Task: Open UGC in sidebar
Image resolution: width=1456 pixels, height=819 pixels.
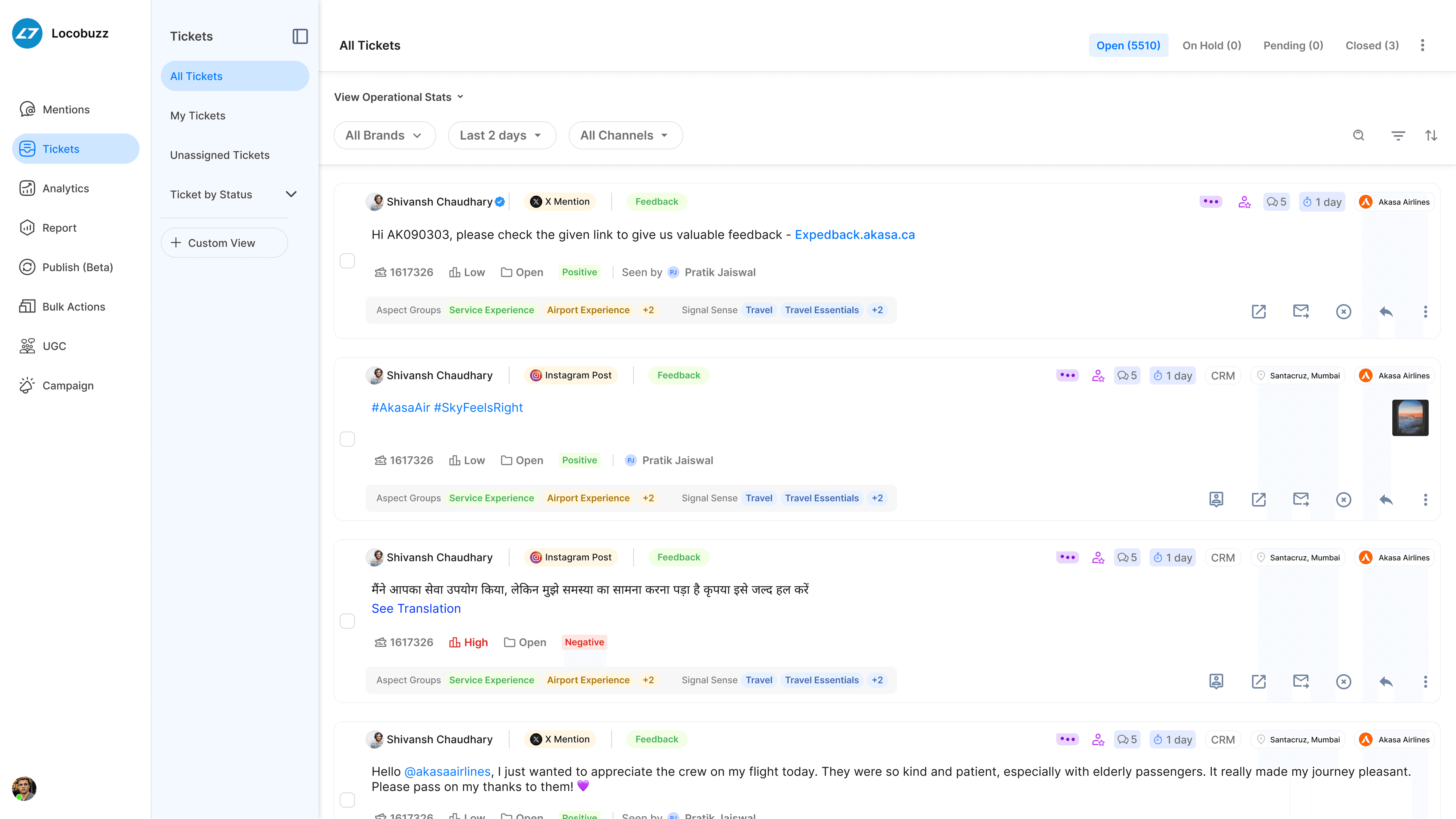Action: pos(76,346)
